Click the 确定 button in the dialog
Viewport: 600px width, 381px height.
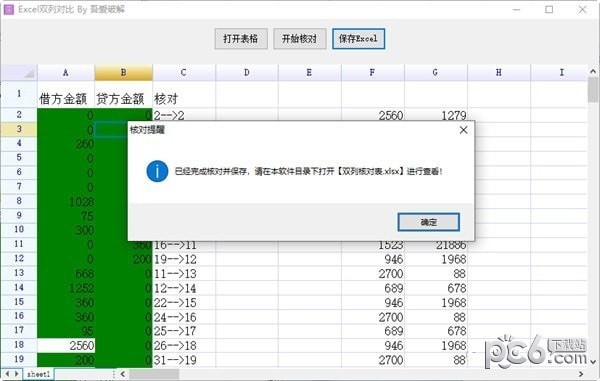click(x=429, y=222)
